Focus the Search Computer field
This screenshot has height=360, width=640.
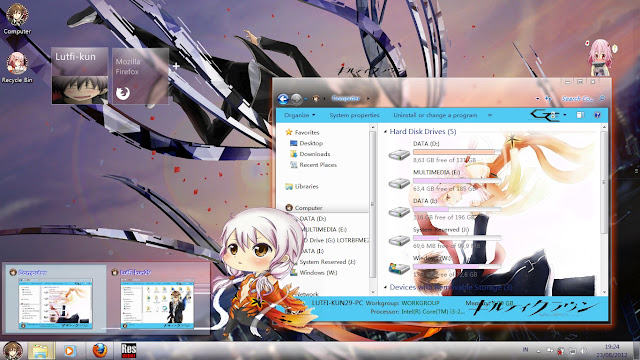(577, 99)
